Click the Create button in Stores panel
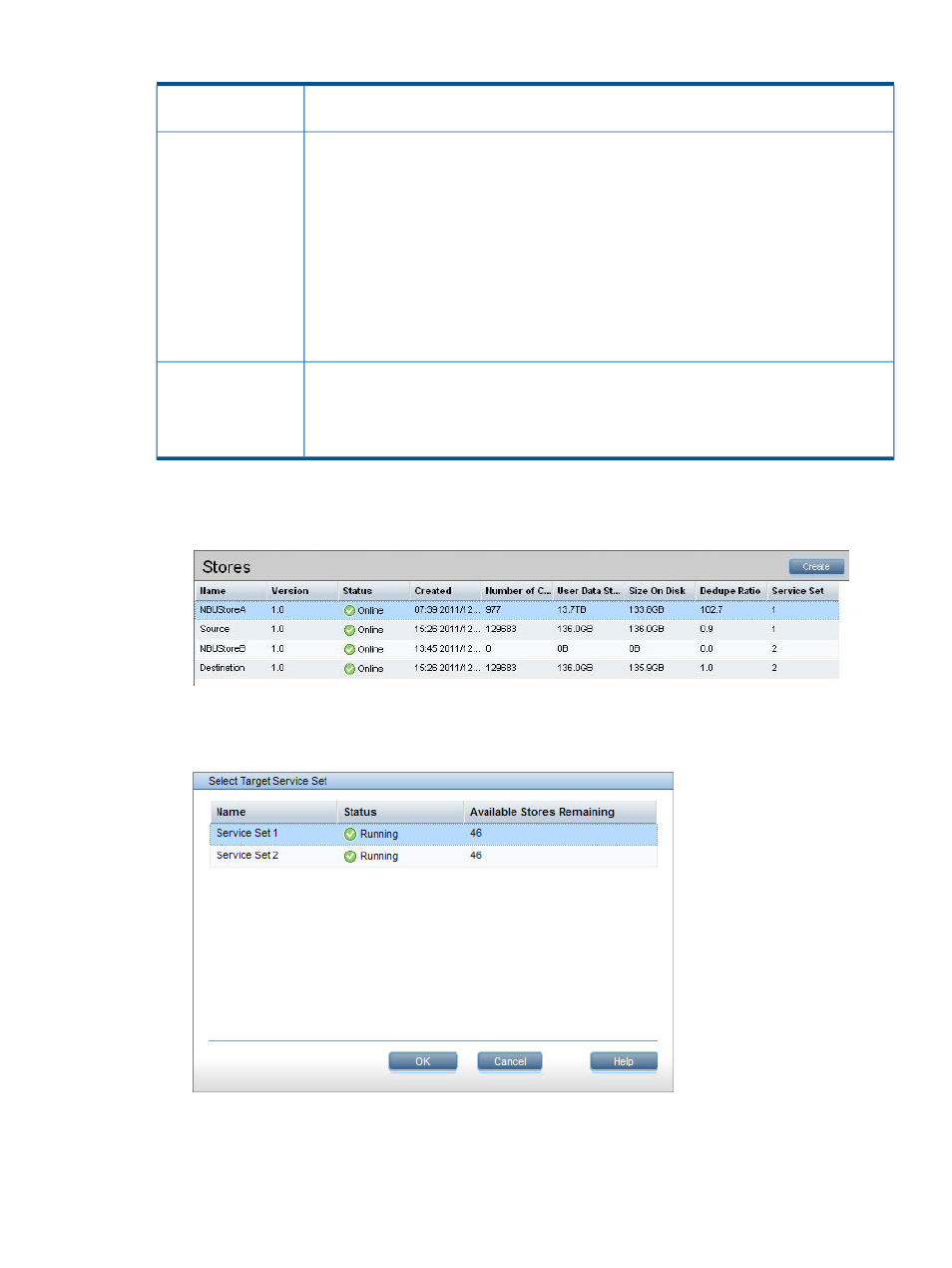952x1268 pixels. click(x=816, y=567)
